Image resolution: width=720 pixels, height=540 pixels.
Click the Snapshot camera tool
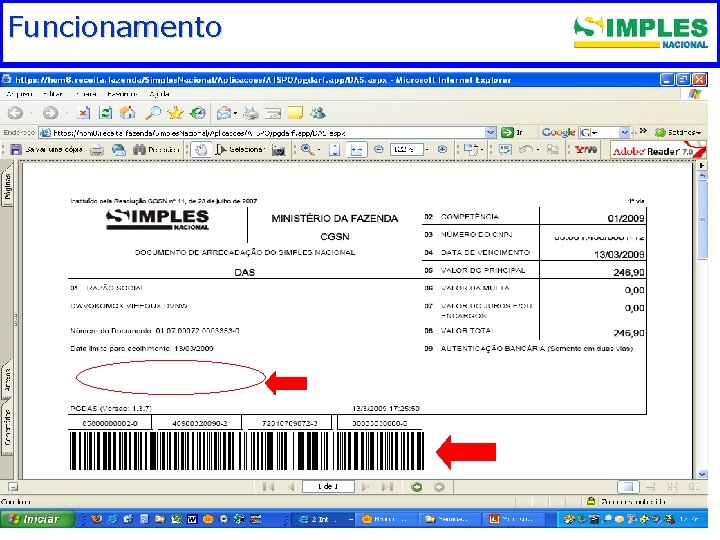(x=278, y=150)
